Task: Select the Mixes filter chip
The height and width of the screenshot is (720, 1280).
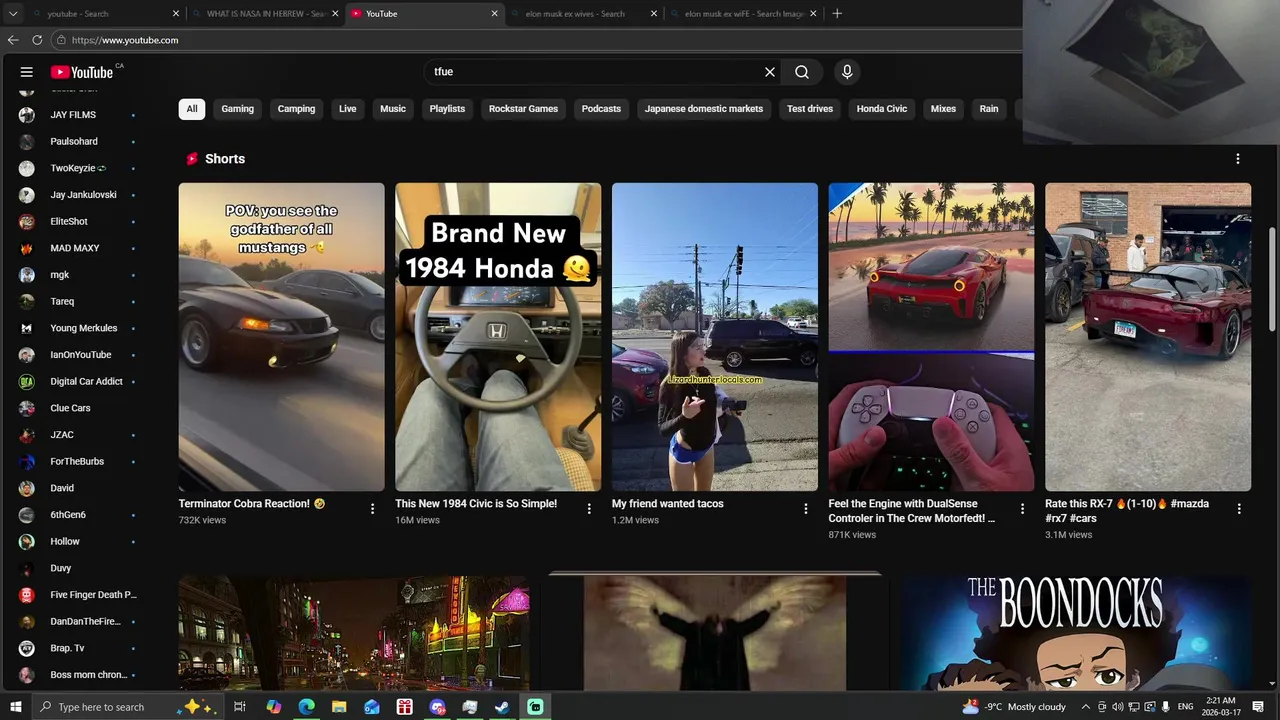Action: (x=943, y=109)
